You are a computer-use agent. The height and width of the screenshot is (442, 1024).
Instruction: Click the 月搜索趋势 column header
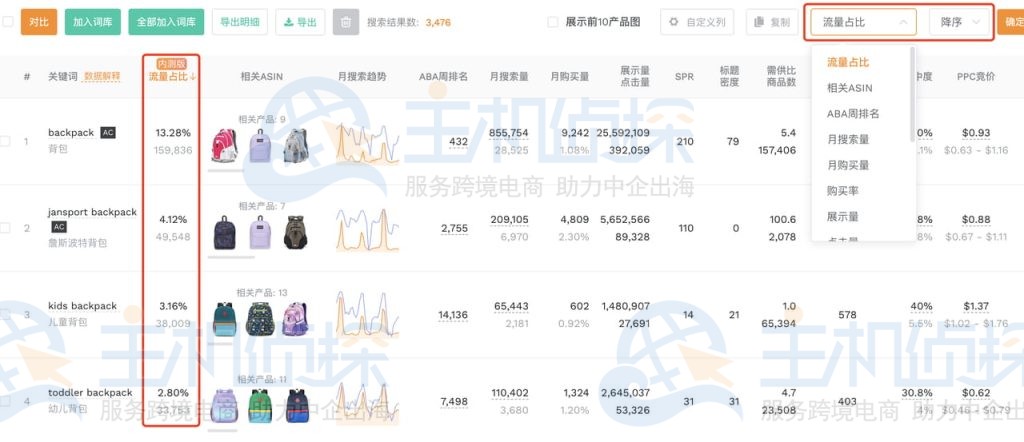362,76
